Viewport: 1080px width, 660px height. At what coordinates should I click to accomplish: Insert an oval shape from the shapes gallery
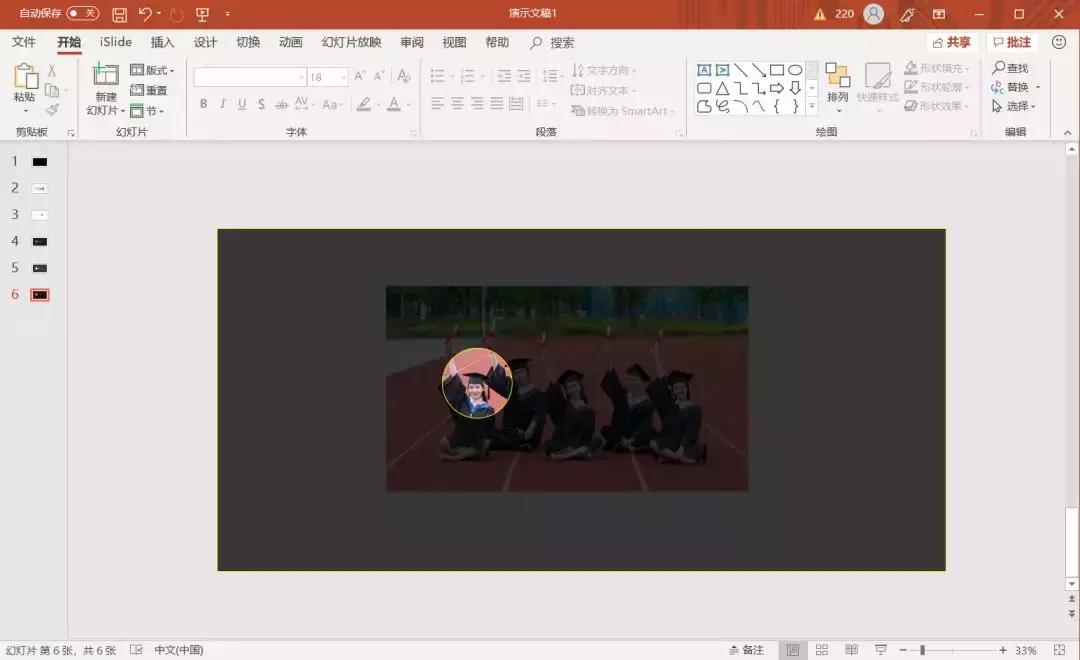(797, 70)
